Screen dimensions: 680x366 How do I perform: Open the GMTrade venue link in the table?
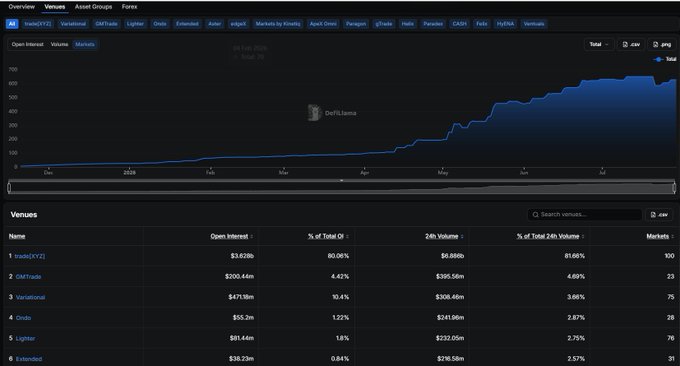[28, 277]
